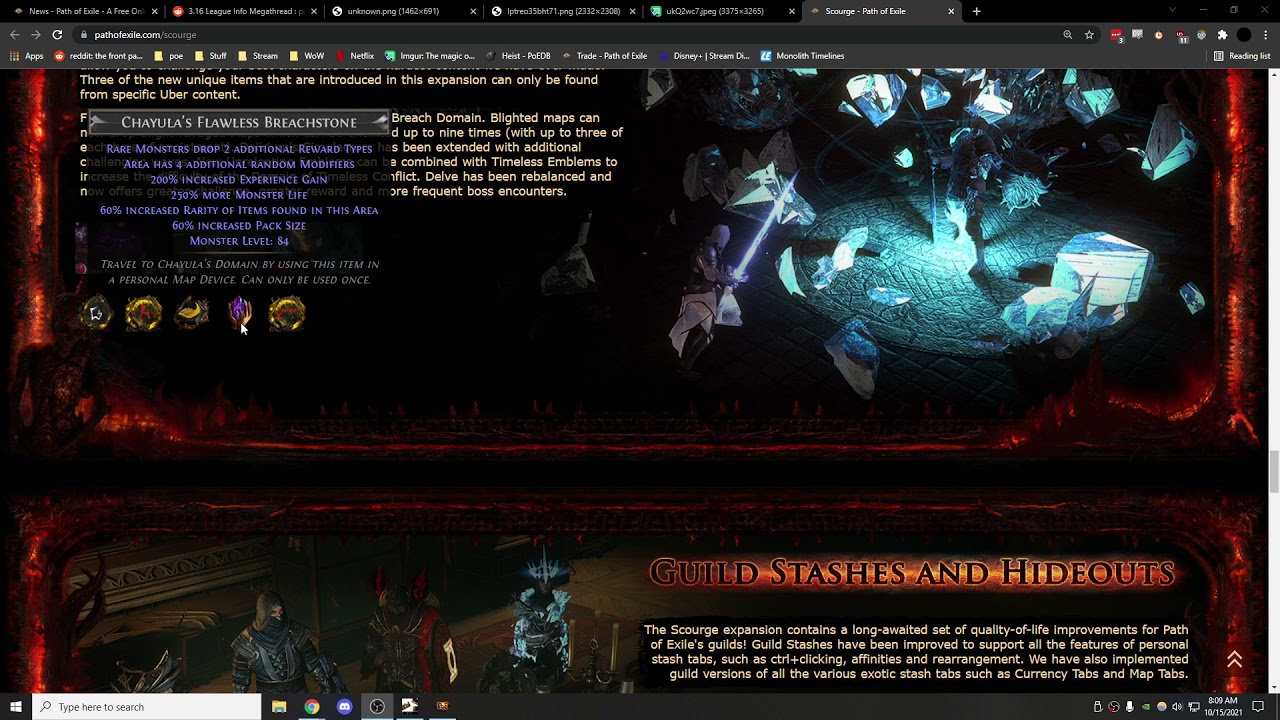Screen dimensions: 1280x720
Task: Open the poe bookmarks folder
Action: pyautogui.click(x=167, y=56)
